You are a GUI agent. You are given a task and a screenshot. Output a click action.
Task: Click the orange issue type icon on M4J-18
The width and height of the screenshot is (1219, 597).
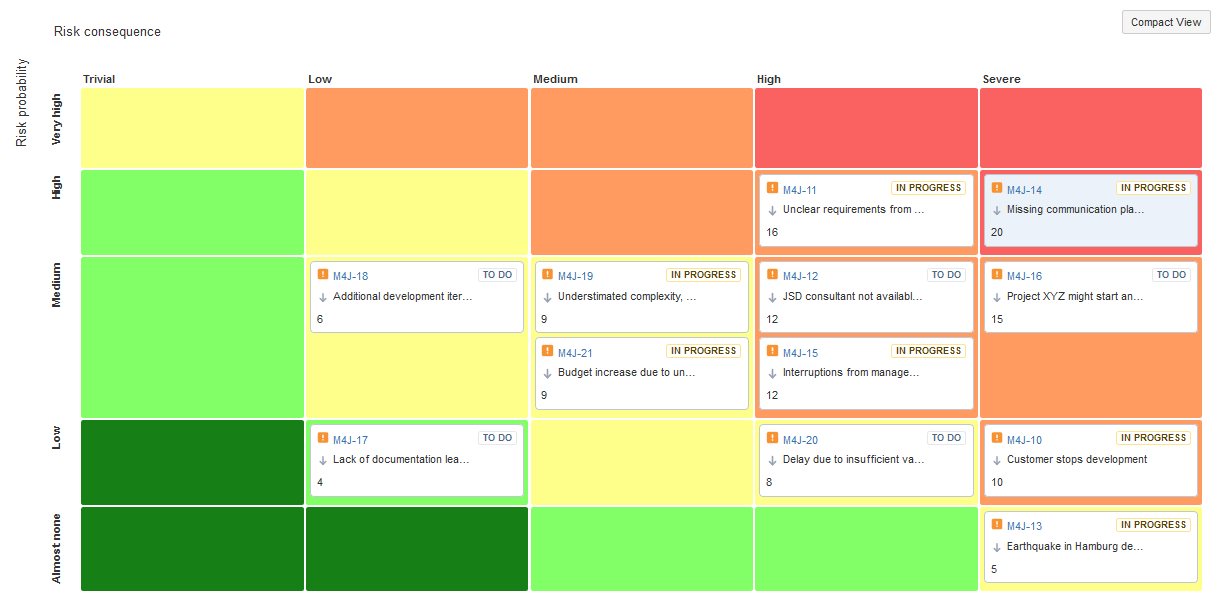coord(323,275)
